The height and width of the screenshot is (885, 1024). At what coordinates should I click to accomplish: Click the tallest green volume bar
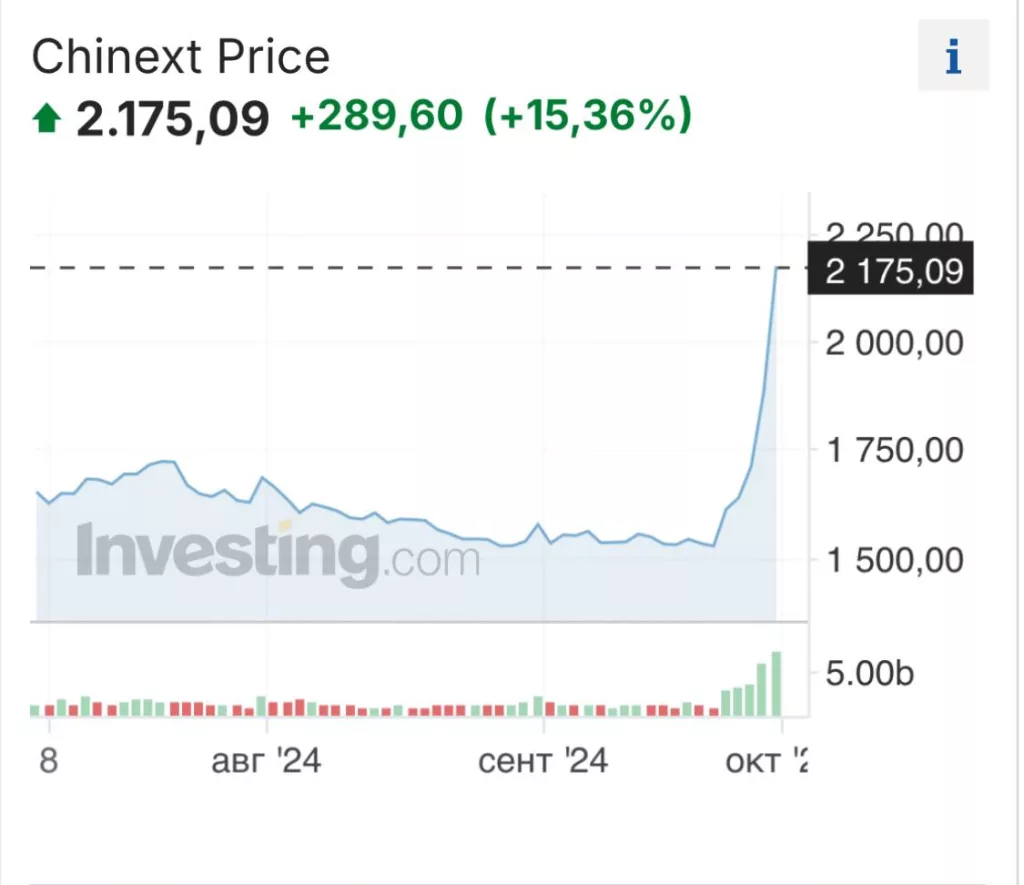(776, 684)
